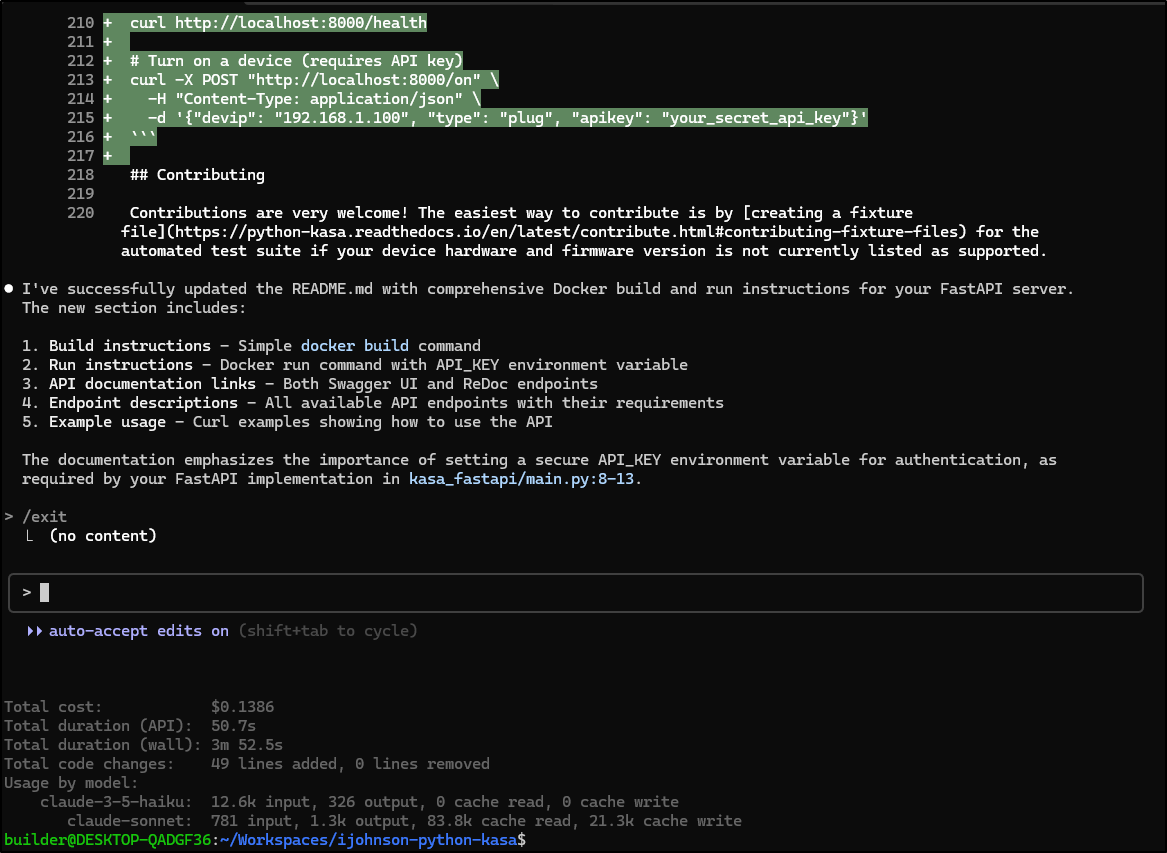
Task: Click the double-arrow icon before auto-accept edits
Action: tap(34, 631)
